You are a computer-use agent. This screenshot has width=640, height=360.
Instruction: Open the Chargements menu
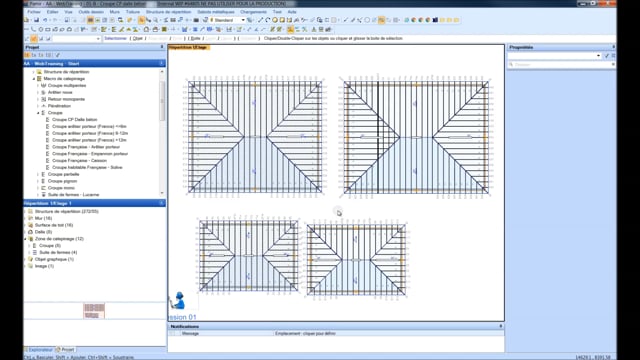tap(253, 12)
